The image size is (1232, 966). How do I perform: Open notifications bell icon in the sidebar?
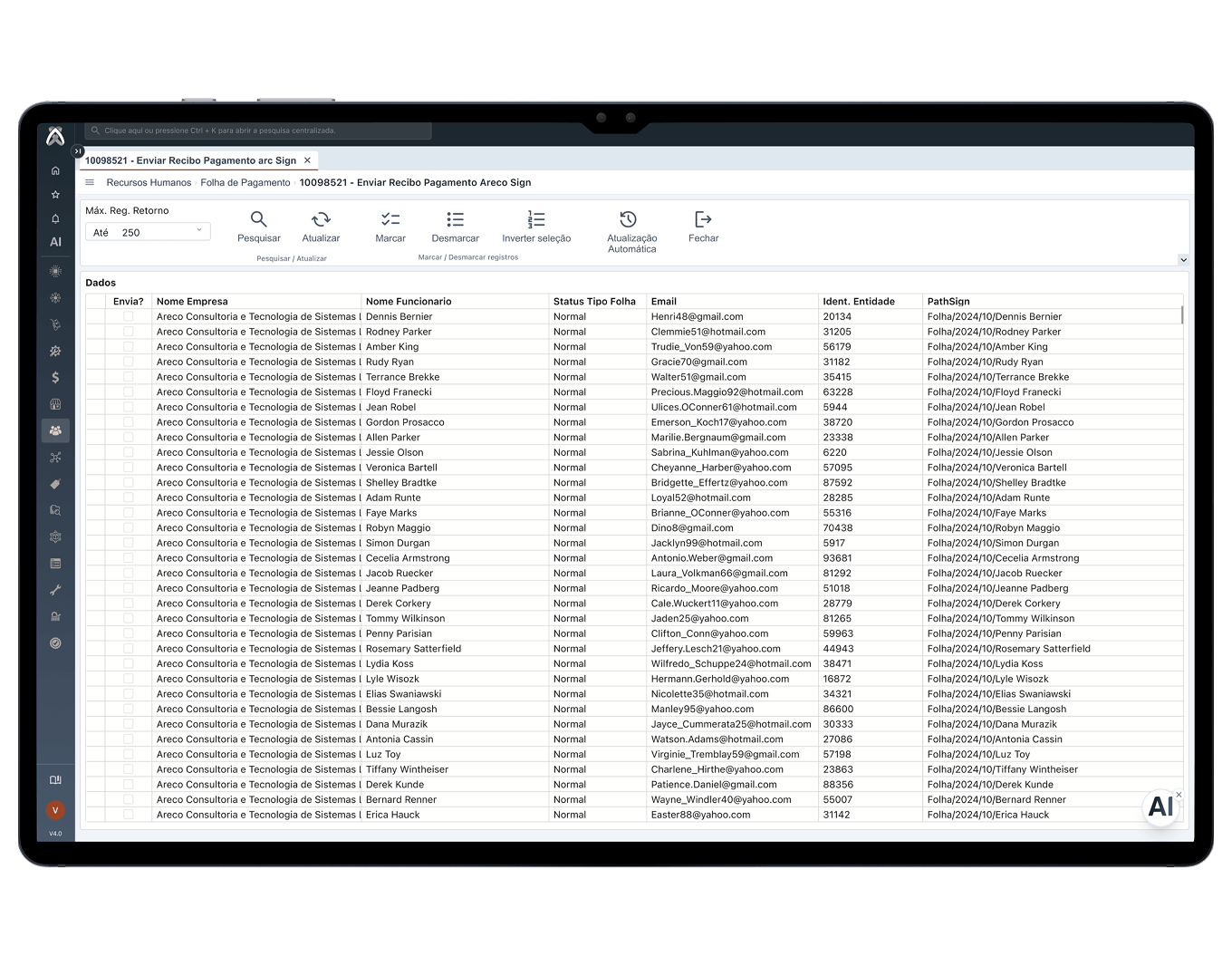click(x=55, y=218)
